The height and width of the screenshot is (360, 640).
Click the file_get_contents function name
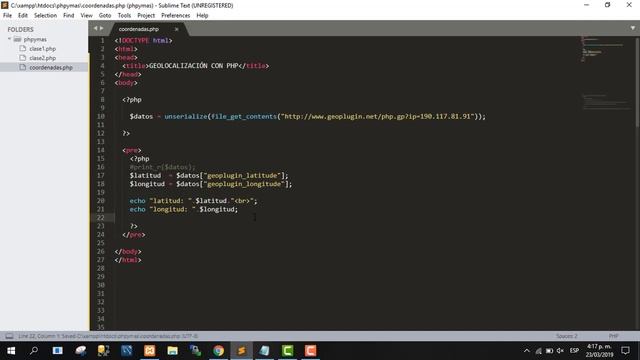coord(244,116)
